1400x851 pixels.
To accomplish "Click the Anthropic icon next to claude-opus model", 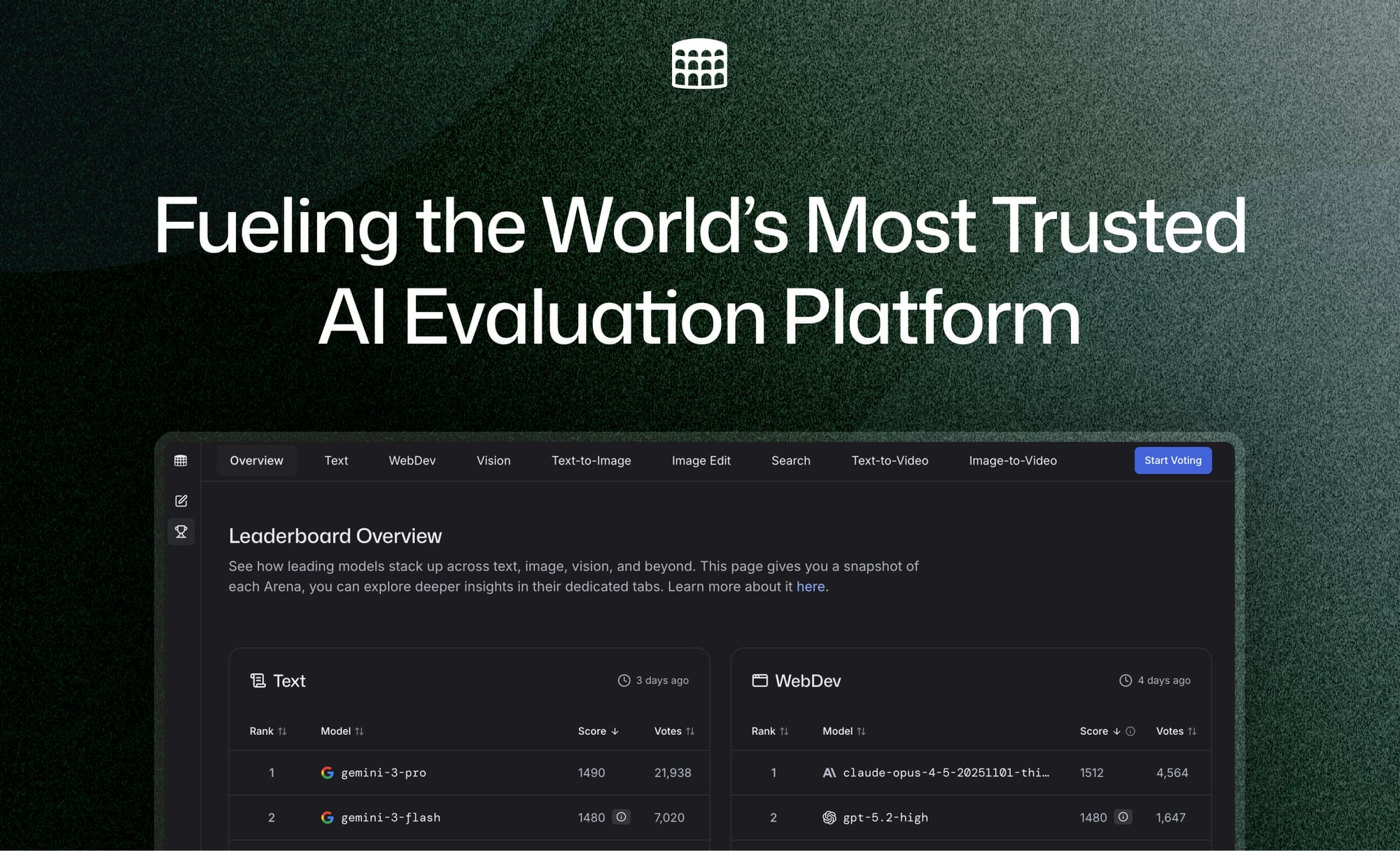I will coord(829,773).
